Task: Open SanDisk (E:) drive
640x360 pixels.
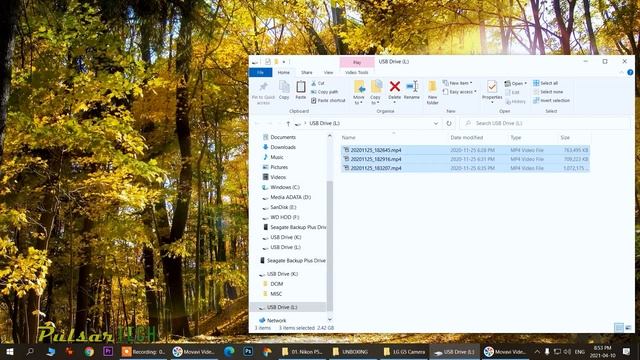Action: [283, 207]
